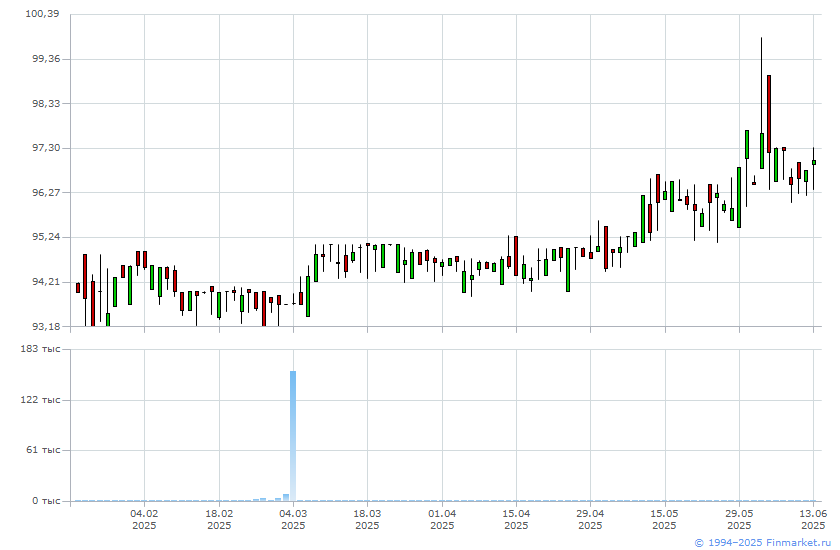840x550 pixels.
Task: Click date label 01.04 2025
Action: pyautogui.click(x=442, y=519)
